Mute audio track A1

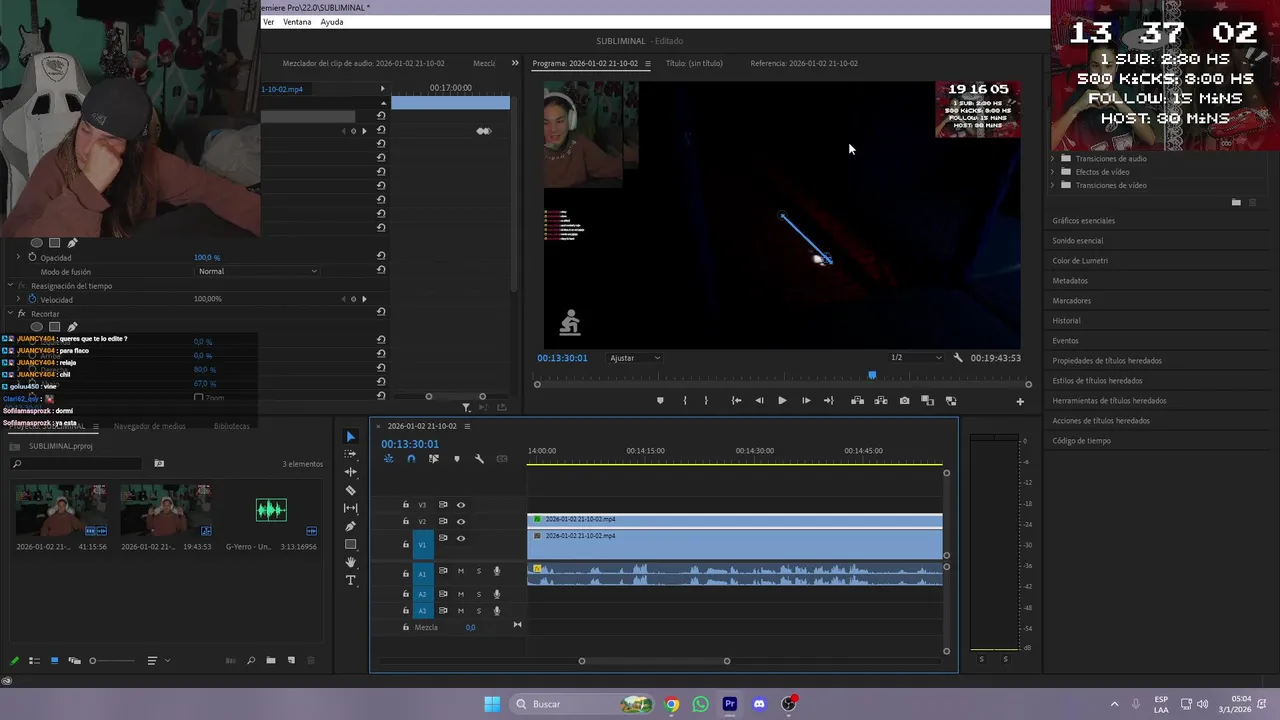coord(461,571)
